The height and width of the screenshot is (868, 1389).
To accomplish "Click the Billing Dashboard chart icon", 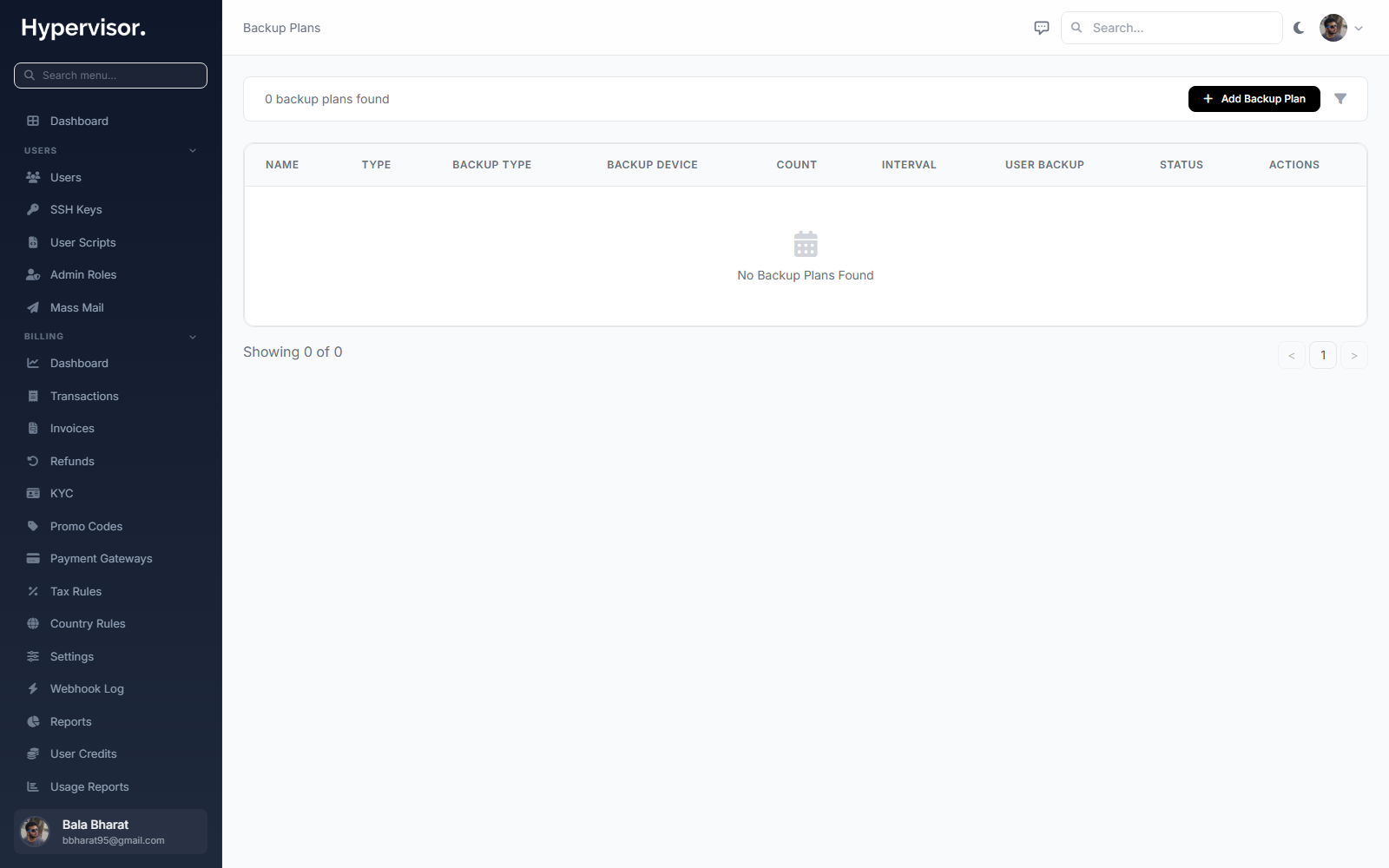I will coord(33,363).
